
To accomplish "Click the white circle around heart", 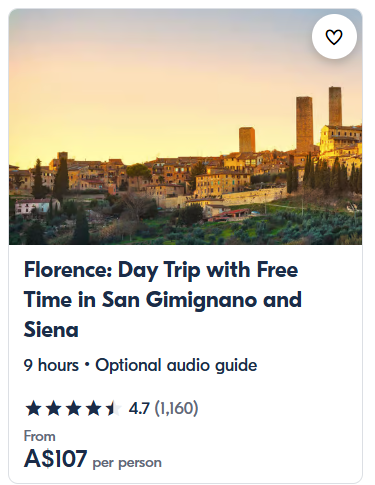I will [x=334, y=37].
